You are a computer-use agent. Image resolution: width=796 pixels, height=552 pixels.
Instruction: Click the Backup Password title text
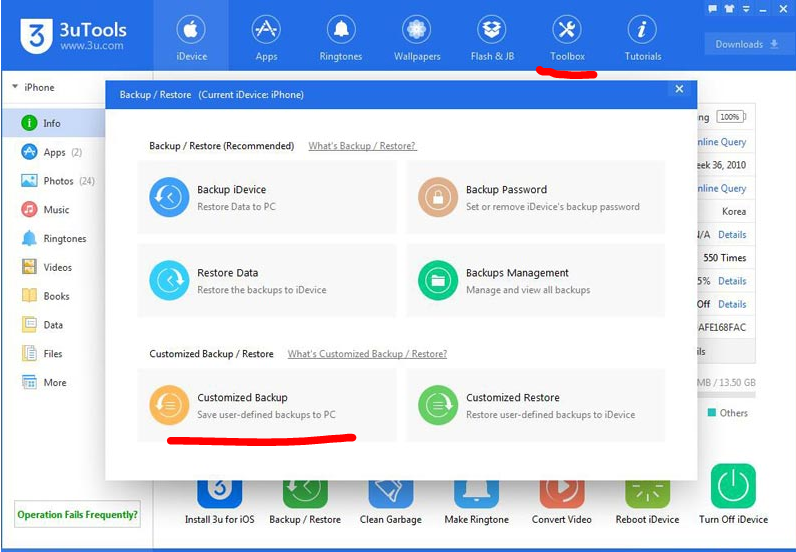506,189
